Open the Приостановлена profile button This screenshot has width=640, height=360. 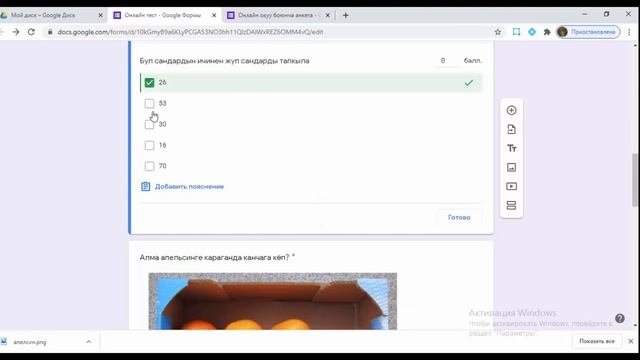click(588, 32)
